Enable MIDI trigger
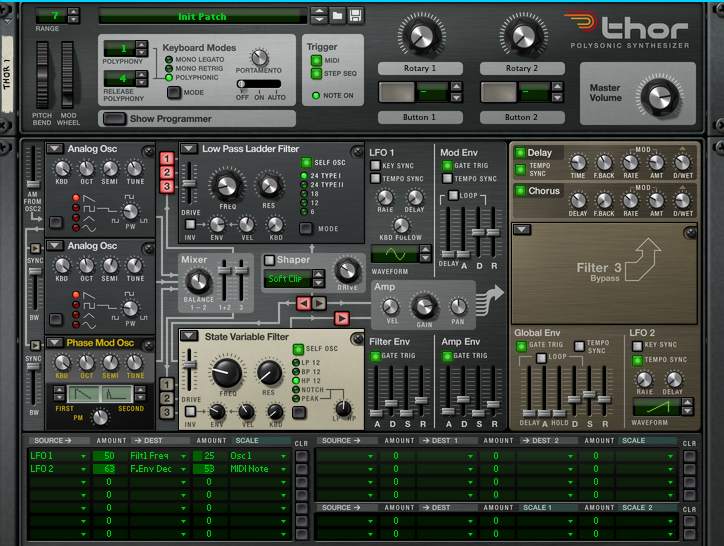The image size is (724, 546). (x=316, y=61)
